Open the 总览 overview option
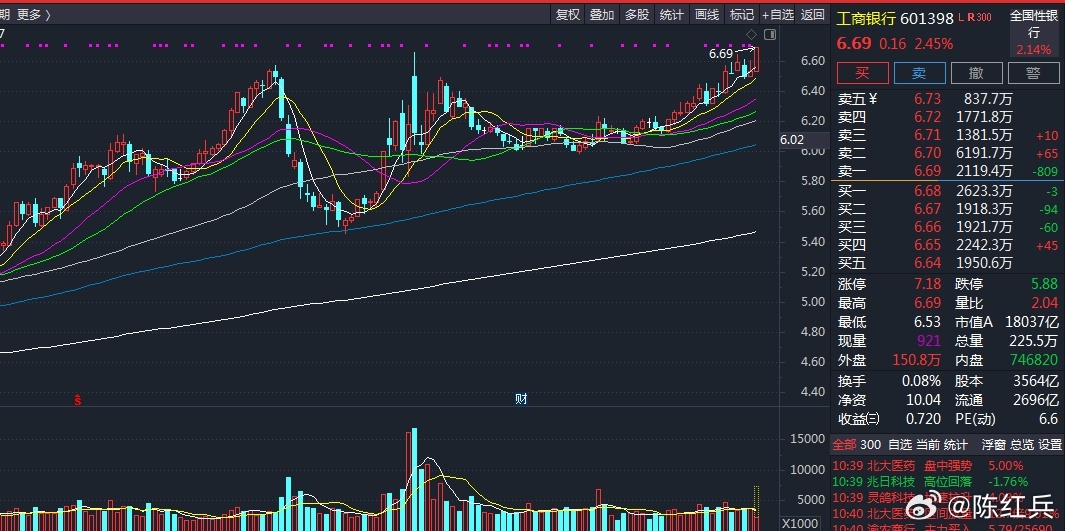 click(x=1022, y=445)
